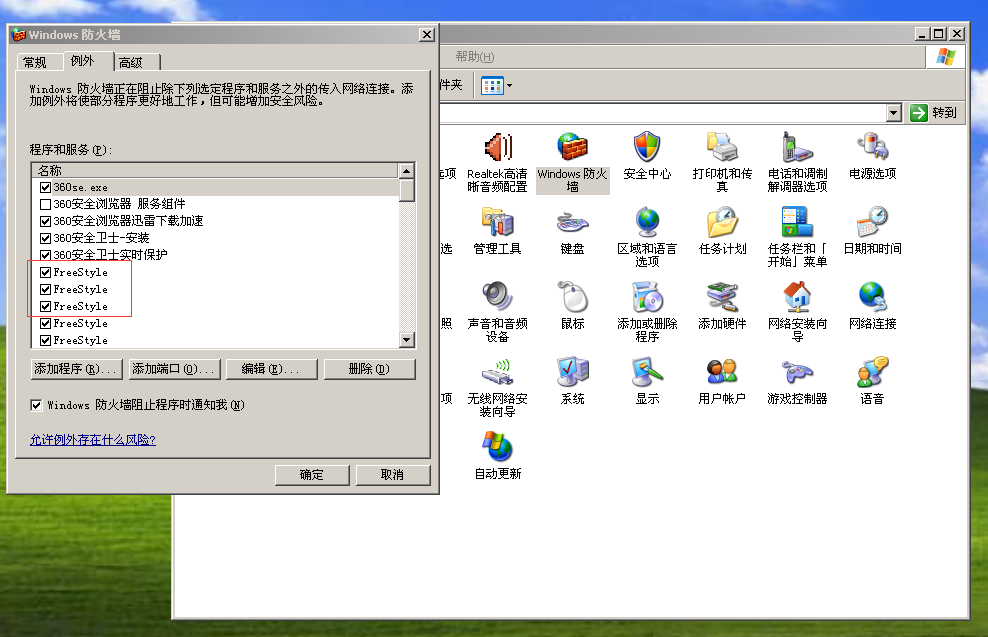This screenshot has width=988, height=637.
Task: Expand the address bar dropdown arrow
Action: pos(894,113)
